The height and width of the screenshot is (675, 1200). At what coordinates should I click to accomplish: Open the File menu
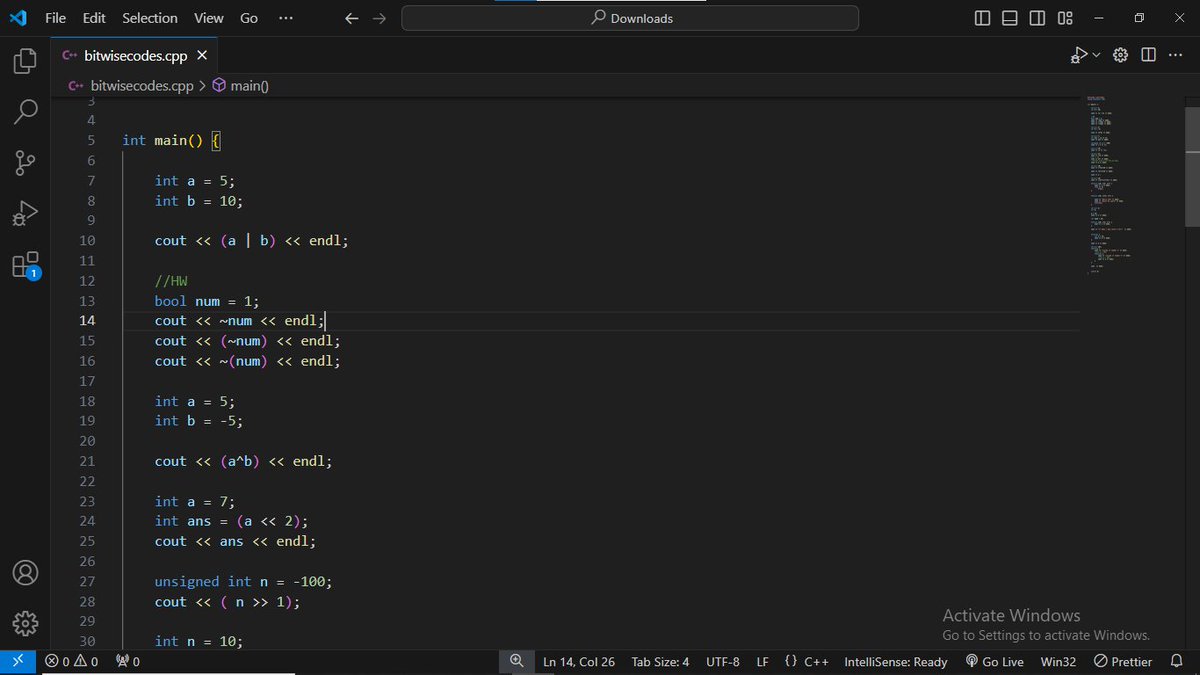[x=56, y=18]
